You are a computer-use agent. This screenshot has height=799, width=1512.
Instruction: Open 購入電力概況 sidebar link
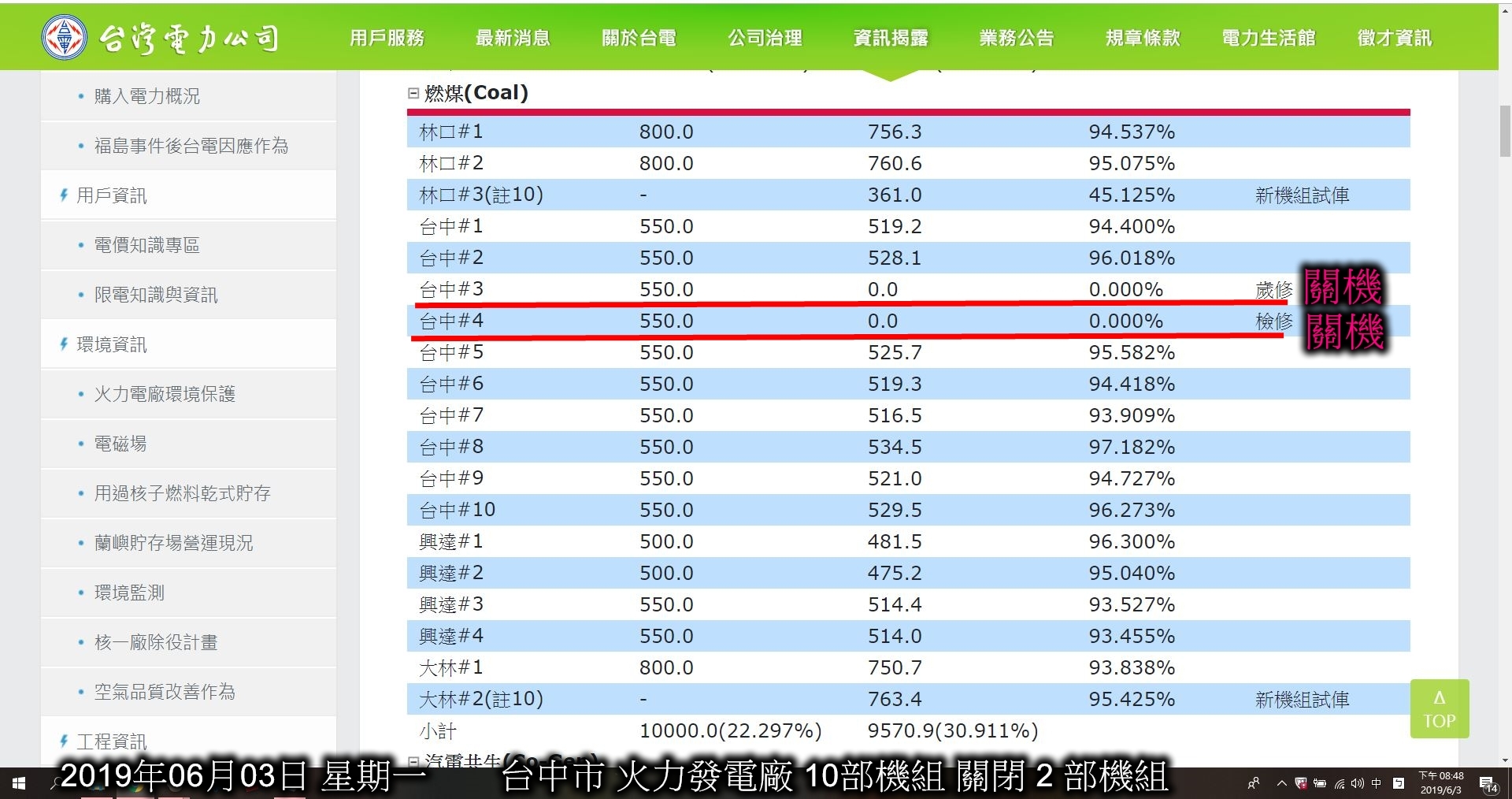tap(147, 96)
